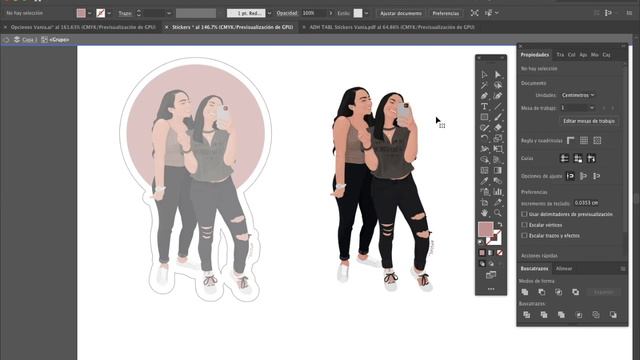This screenshot has width=640, height=360.
Task: Apply the Unite shape mode
Action: click(x=525, y=292)
